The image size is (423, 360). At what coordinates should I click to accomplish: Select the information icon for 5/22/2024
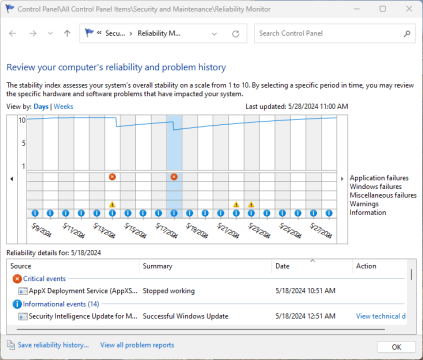click(236, 213)
